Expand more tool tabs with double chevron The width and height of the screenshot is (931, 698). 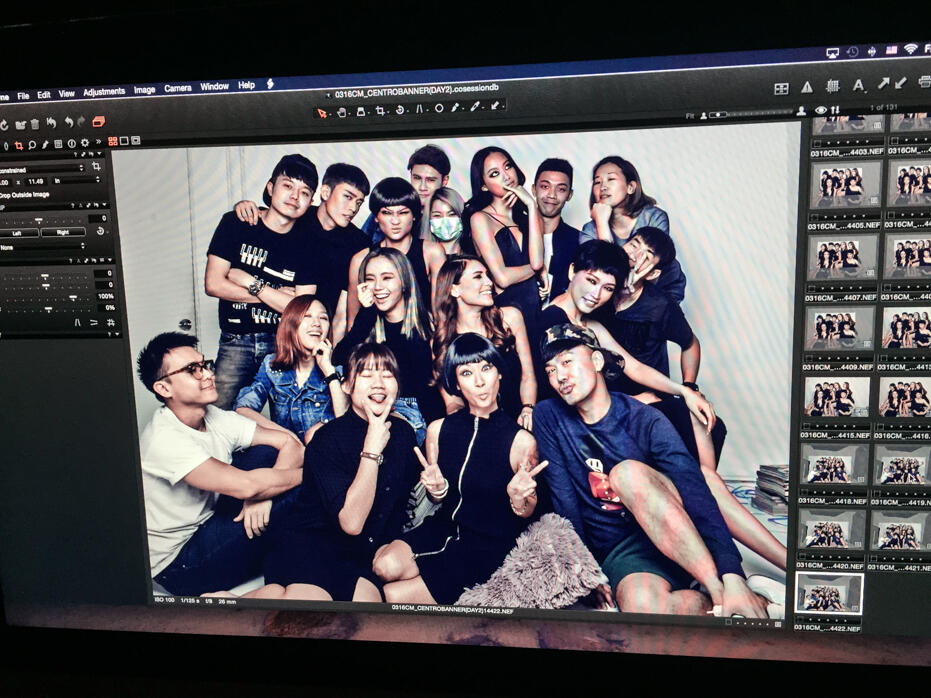(99, 142)
